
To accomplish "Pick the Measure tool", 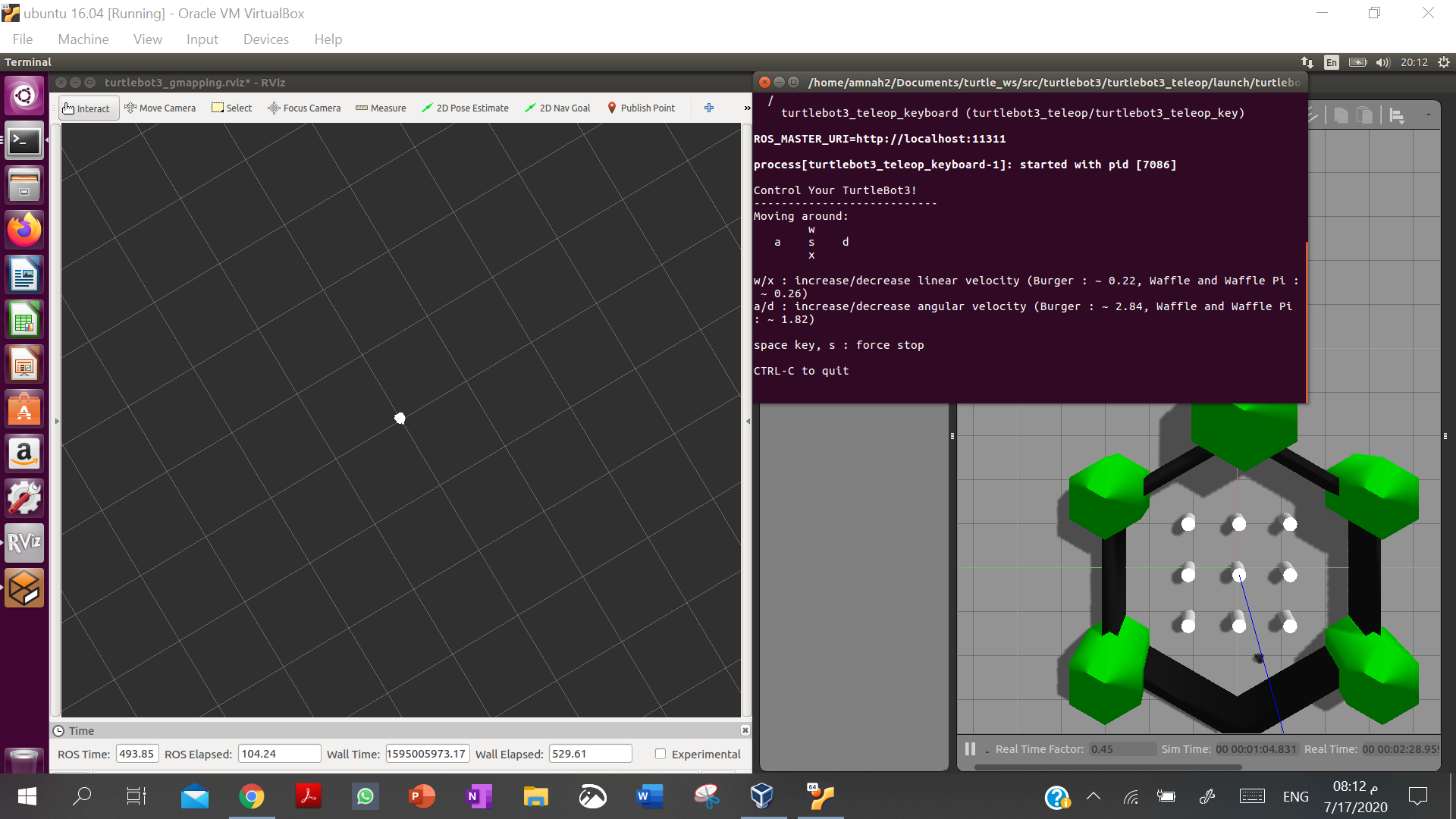I will click(381, 108).
